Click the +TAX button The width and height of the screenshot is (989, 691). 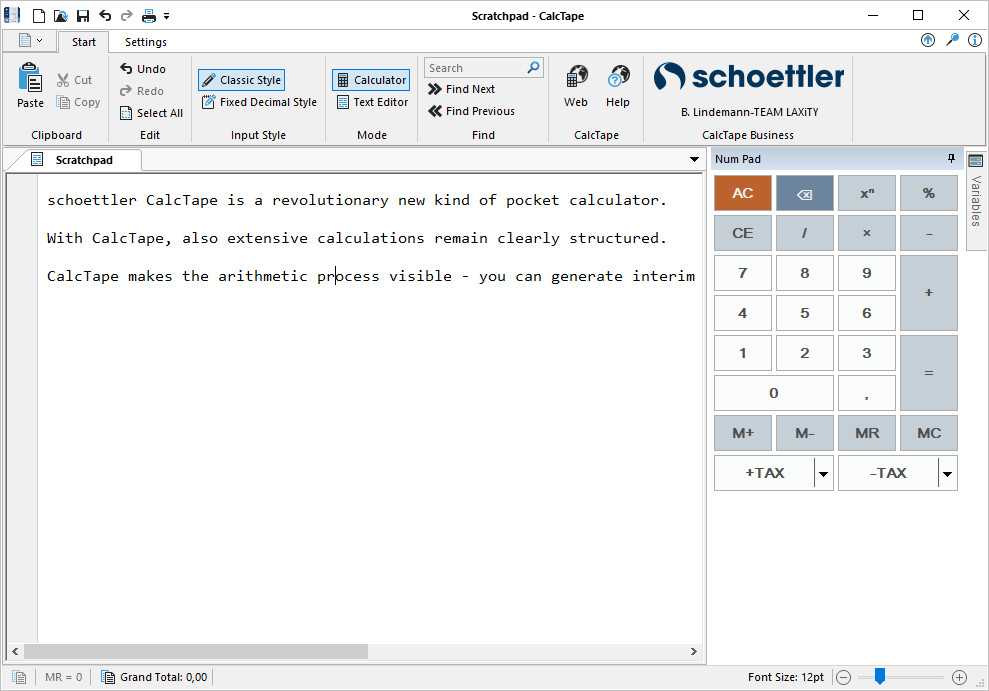click(764, 473)
